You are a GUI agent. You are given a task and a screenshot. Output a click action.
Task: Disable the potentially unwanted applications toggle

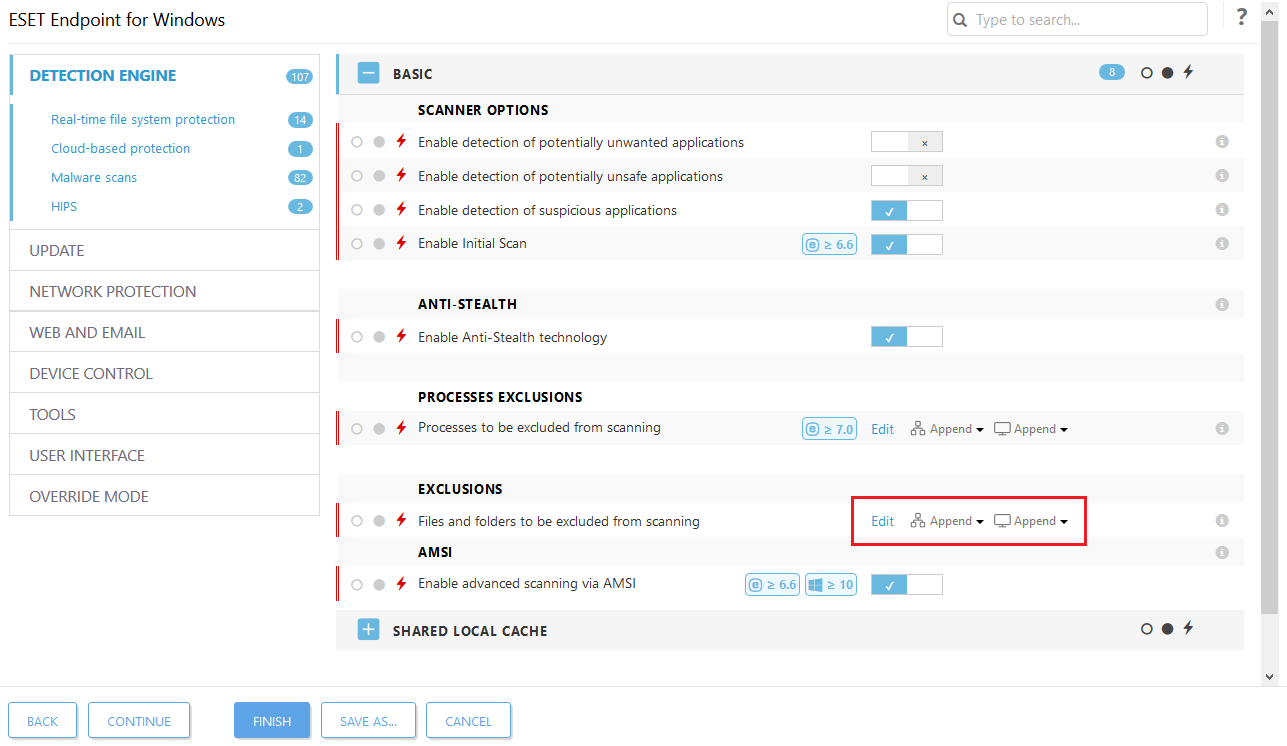906,141
